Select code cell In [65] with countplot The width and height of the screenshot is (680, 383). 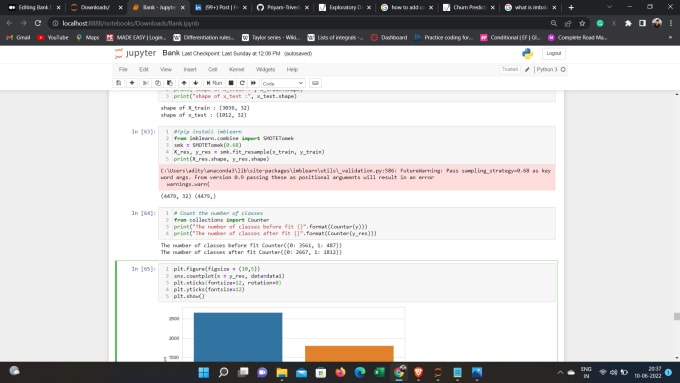point(356,282)
